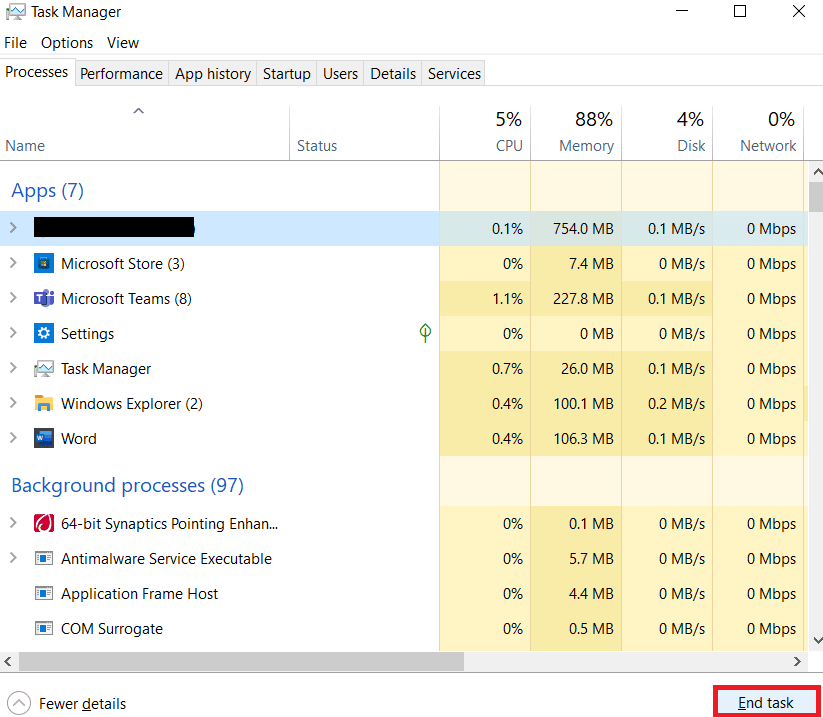Viewport: 823px width, 717px height.
Task: Click the vertical scrollbar down arrow
Action: pyautogui.click(x=817, y=640)
